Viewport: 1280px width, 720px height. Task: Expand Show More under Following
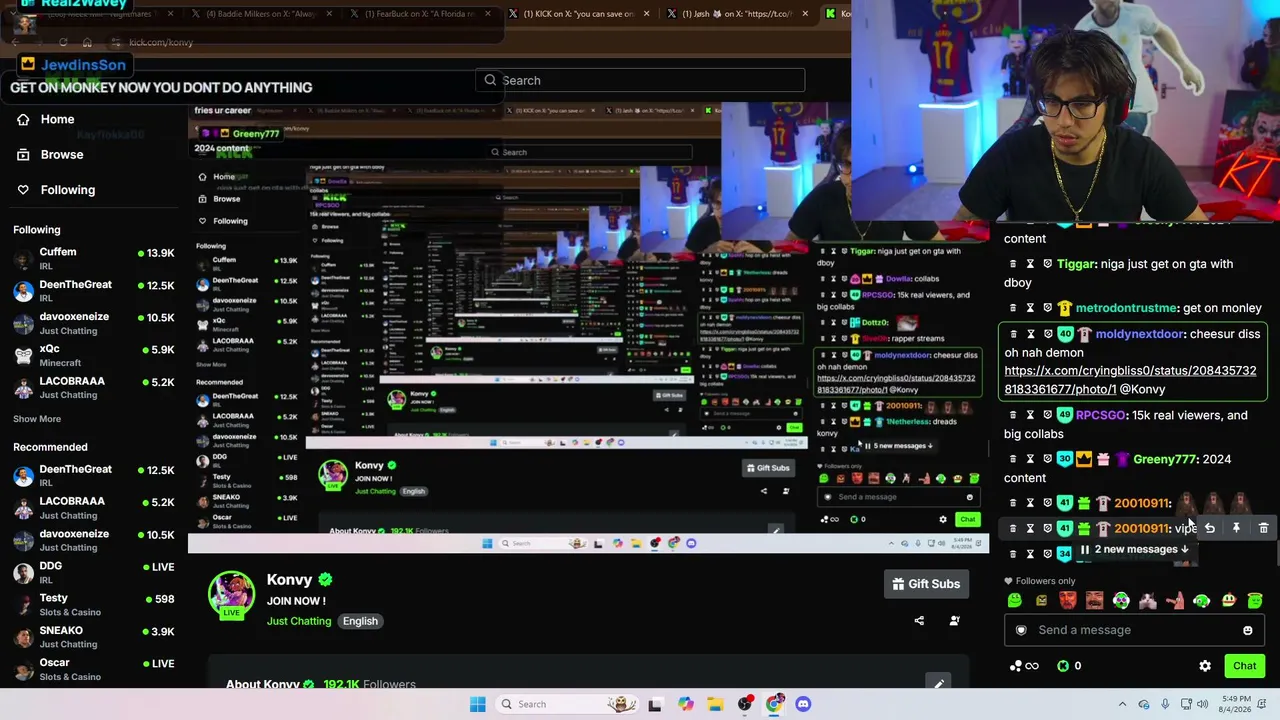click(x=37, y=419)
